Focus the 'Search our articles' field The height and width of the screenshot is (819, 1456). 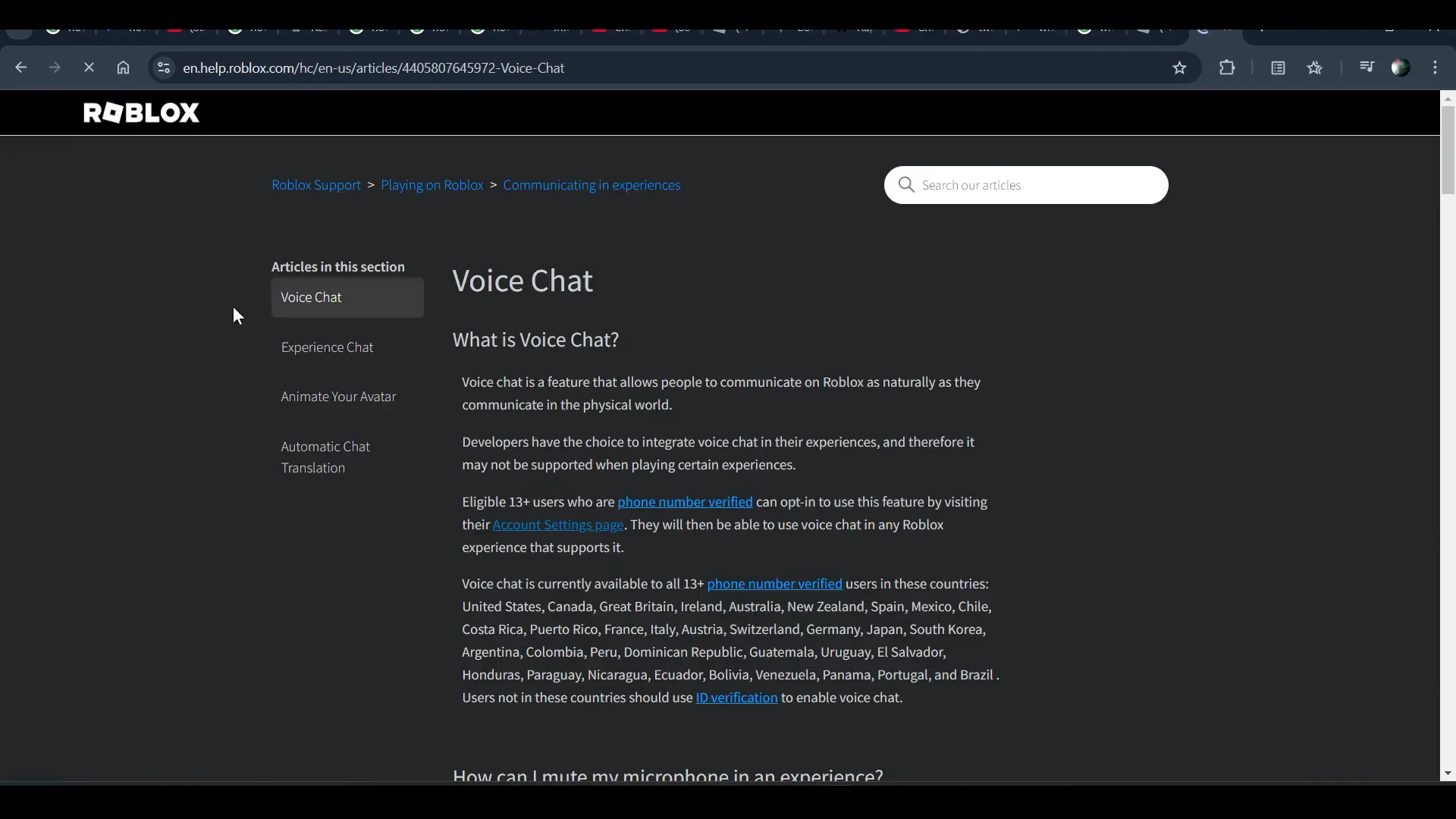1026,185
